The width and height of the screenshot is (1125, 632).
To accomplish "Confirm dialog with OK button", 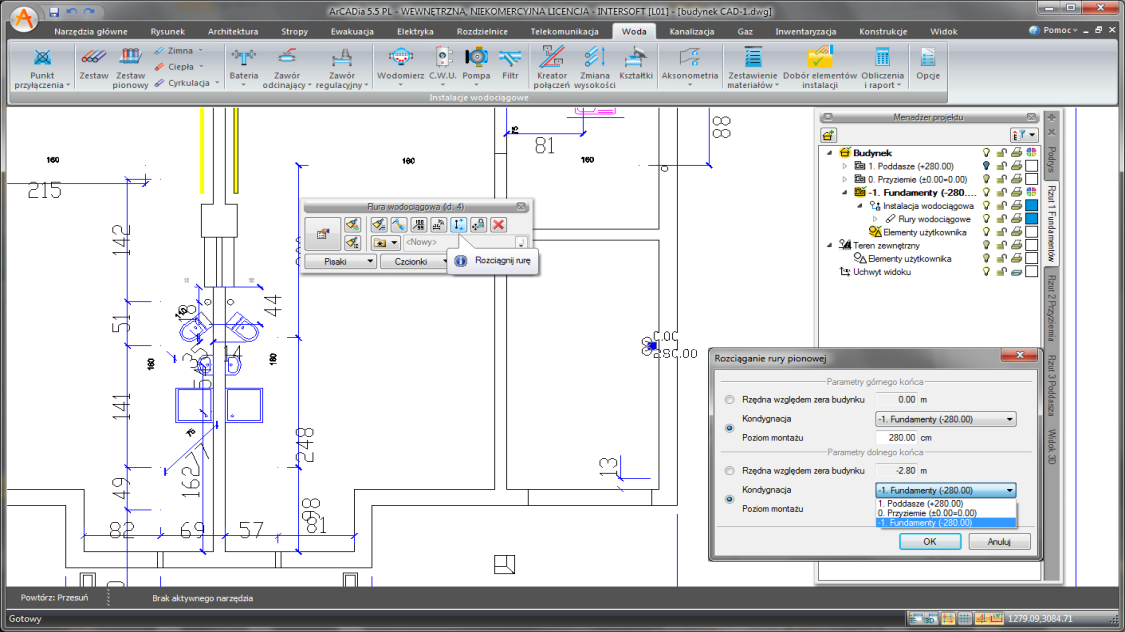I will (930, 542).
